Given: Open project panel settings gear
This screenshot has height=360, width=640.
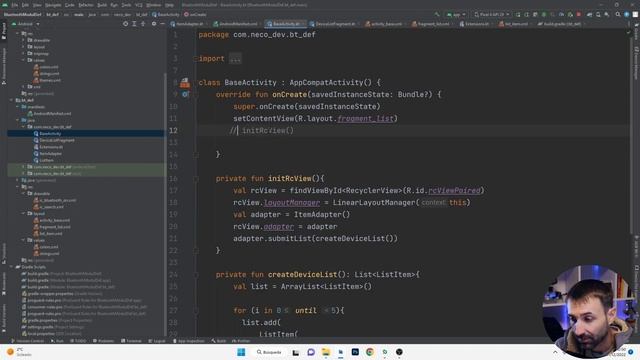Looking at the screenshot, I should [154, 24].
